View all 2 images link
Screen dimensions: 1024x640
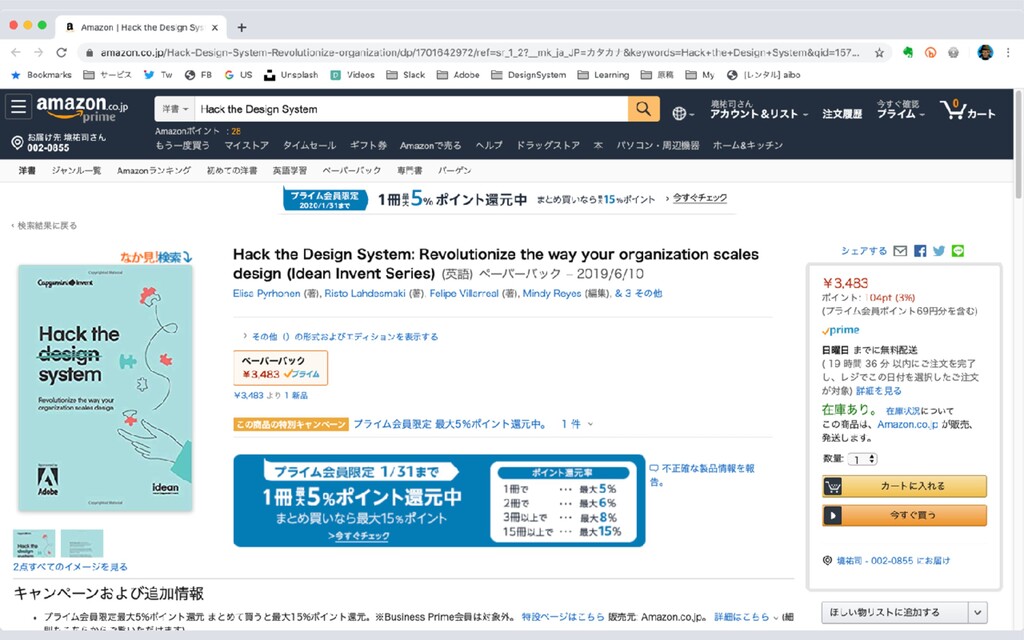(x=71, y=567)
